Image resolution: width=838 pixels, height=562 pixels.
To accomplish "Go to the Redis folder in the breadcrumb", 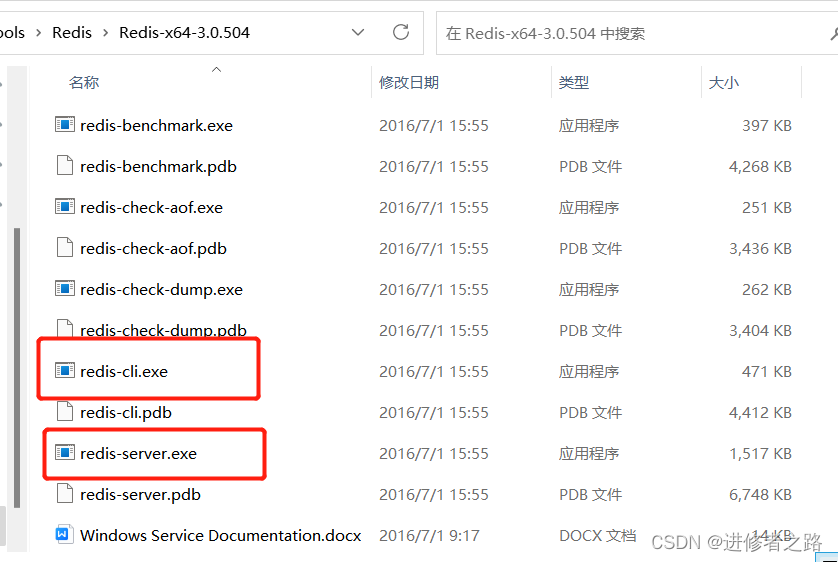I will [72, 33].
